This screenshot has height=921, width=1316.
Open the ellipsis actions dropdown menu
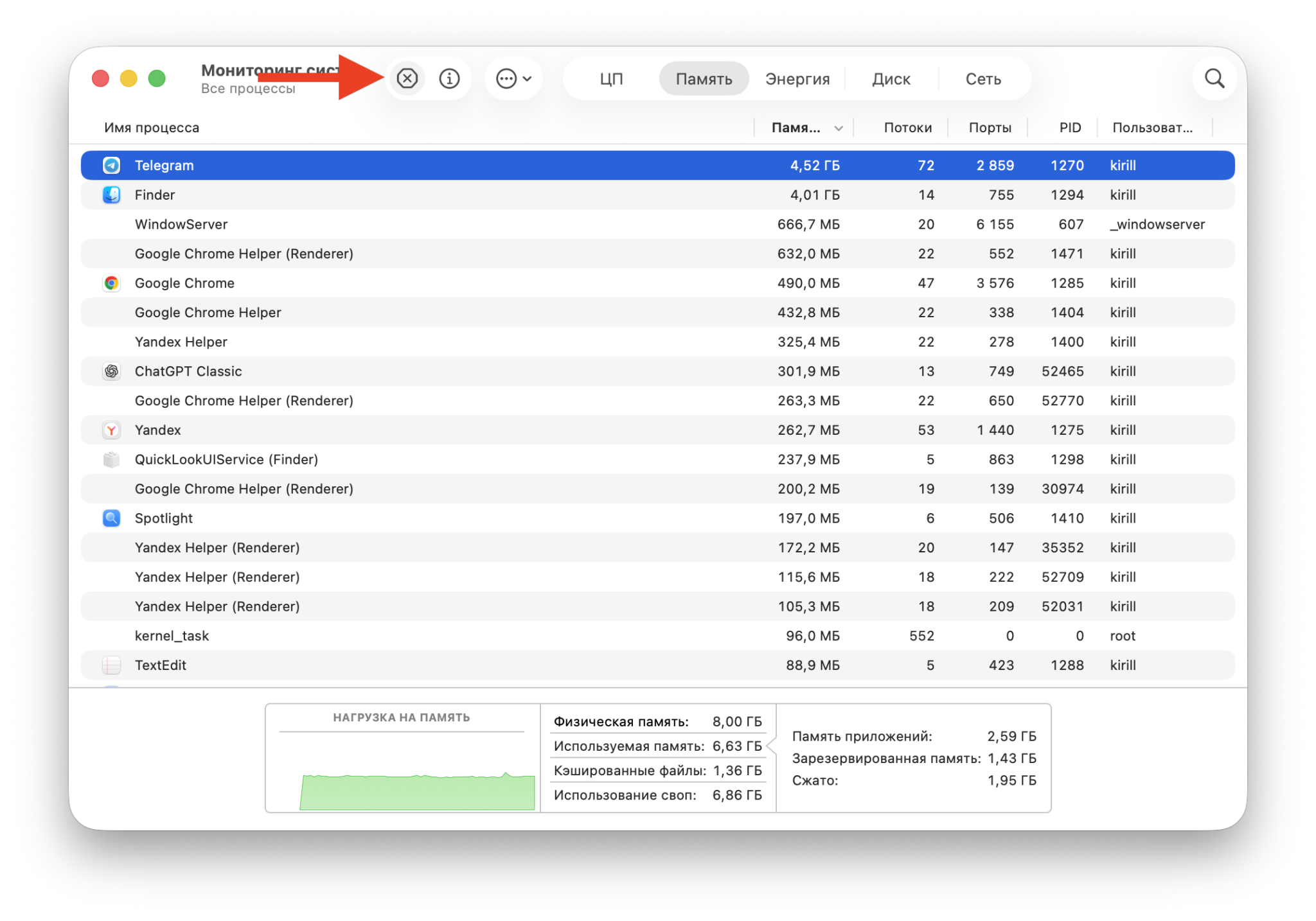click(513, 78)
